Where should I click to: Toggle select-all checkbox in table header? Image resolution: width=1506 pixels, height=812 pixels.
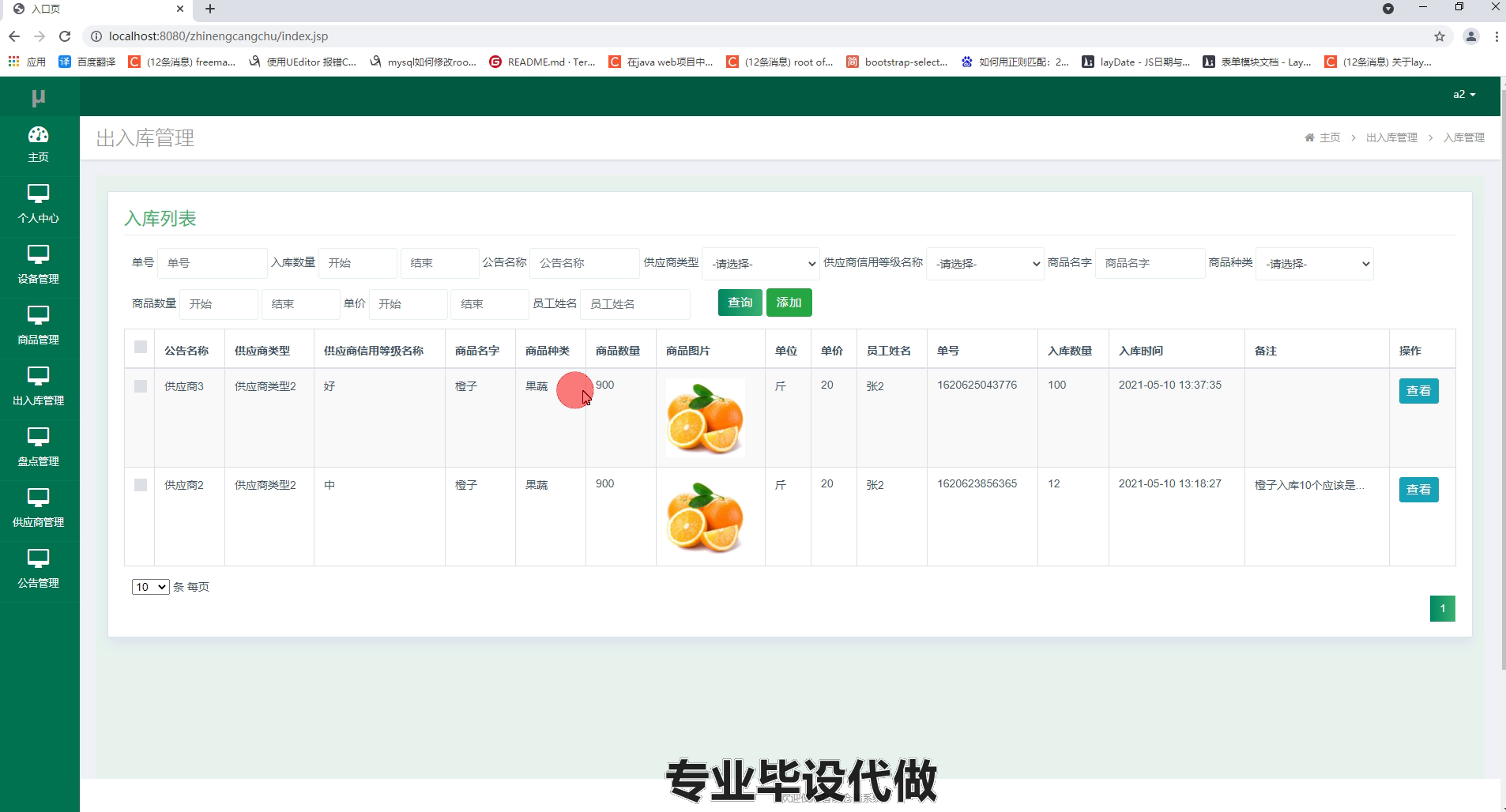tap(141, 347)
